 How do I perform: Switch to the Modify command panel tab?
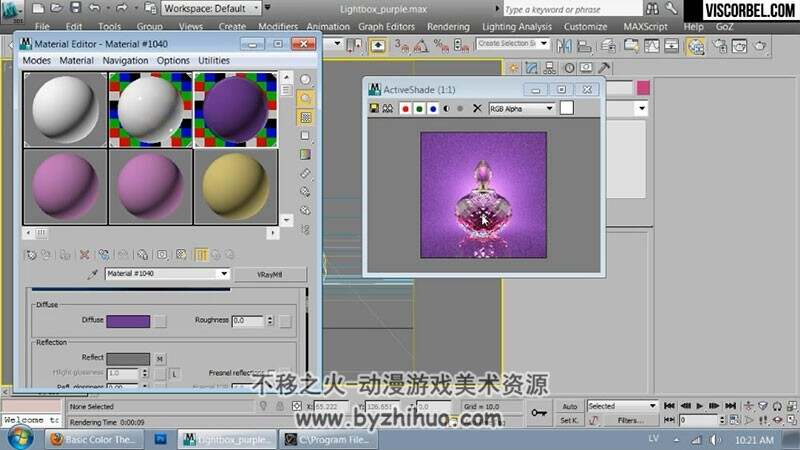point(532,68)
